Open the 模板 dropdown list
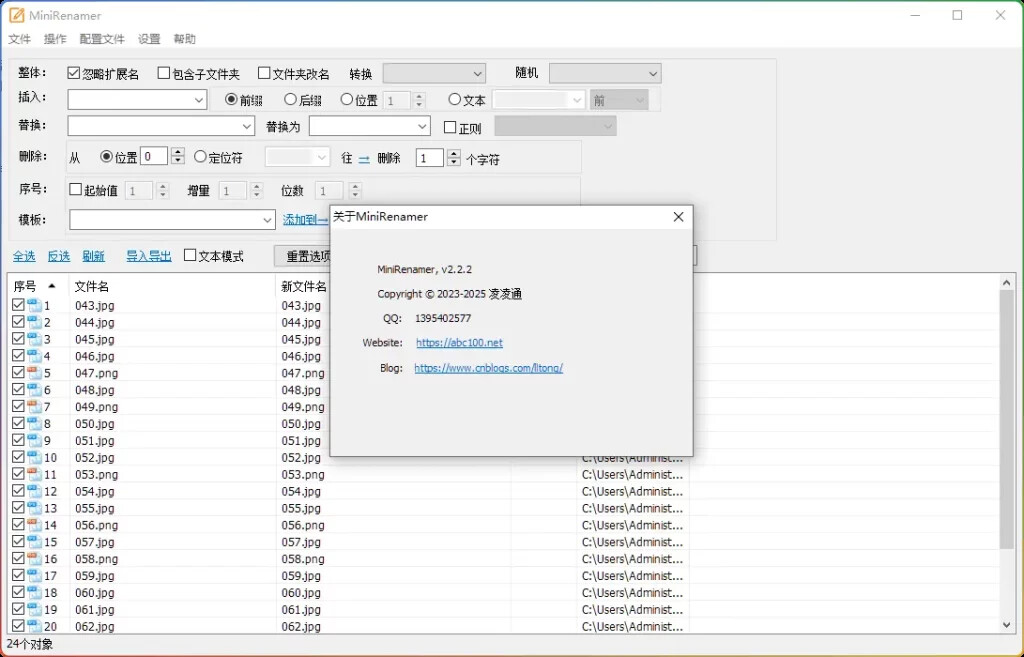 point(266,219)
